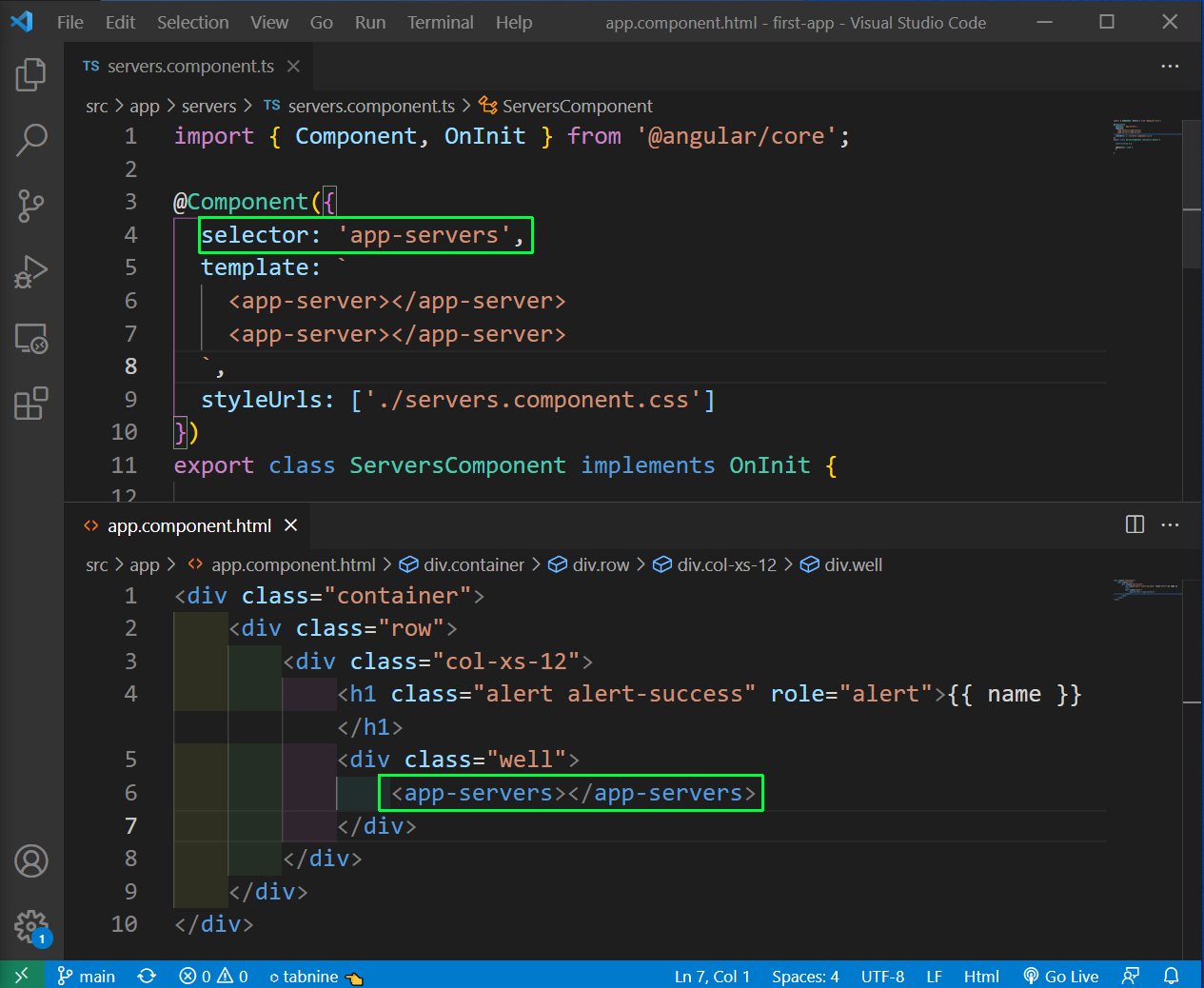Start Go Live server
The width and height of the screenshot is (1204, 988).
pyautogui.click(x=1061, y=976)
